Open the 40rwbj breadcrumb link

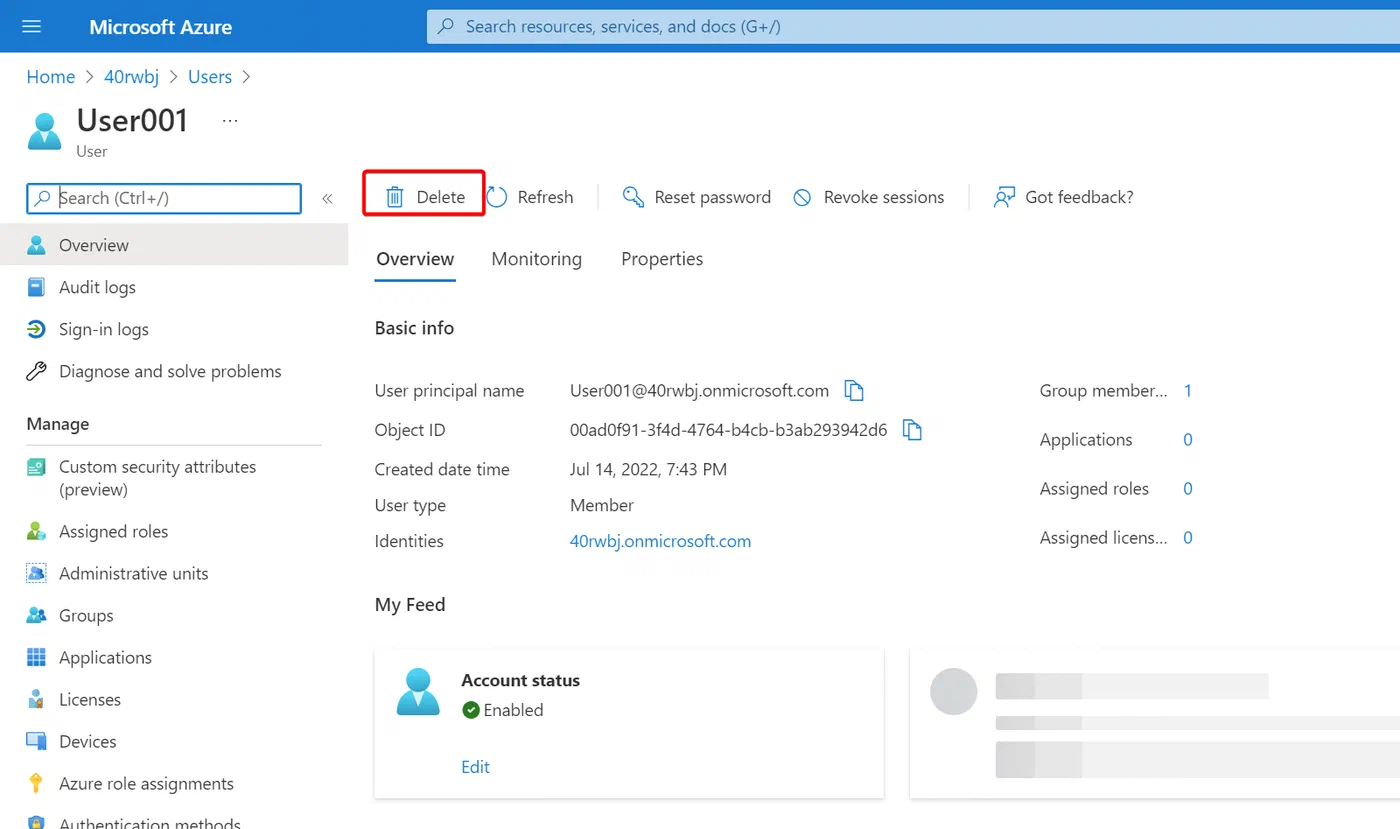coord(131,77)
